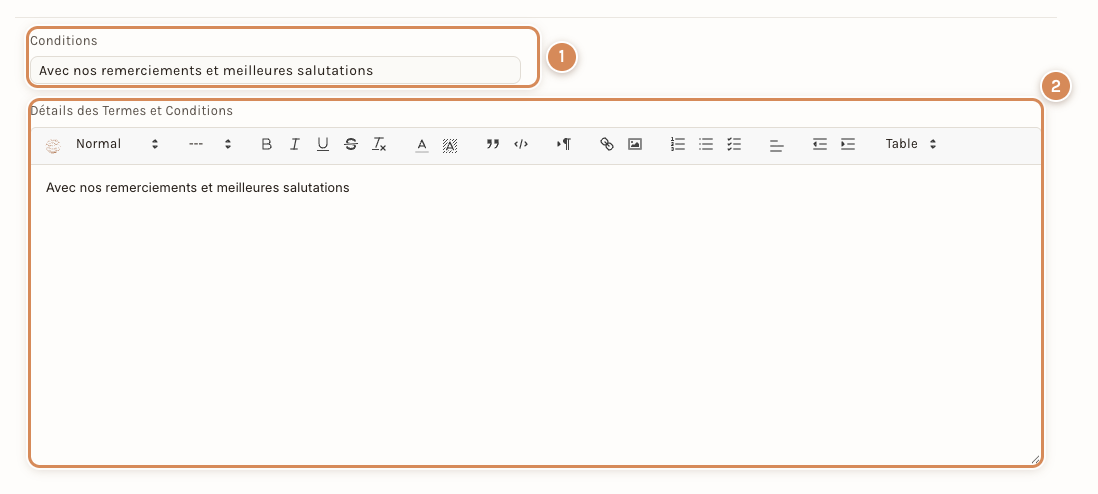This screenshot has width=1098, height=494.
Task: Open the '---' font dropdown
Action: pyautogui.click(x=209, y=144)
